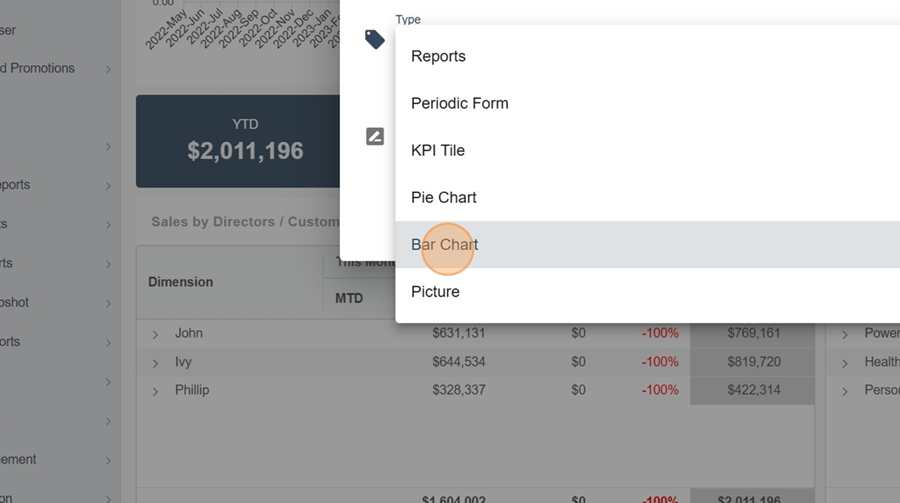This screenshot has width=900, height=503.
Task: Select Picture as the type
Action: click(x=435, y=291)
